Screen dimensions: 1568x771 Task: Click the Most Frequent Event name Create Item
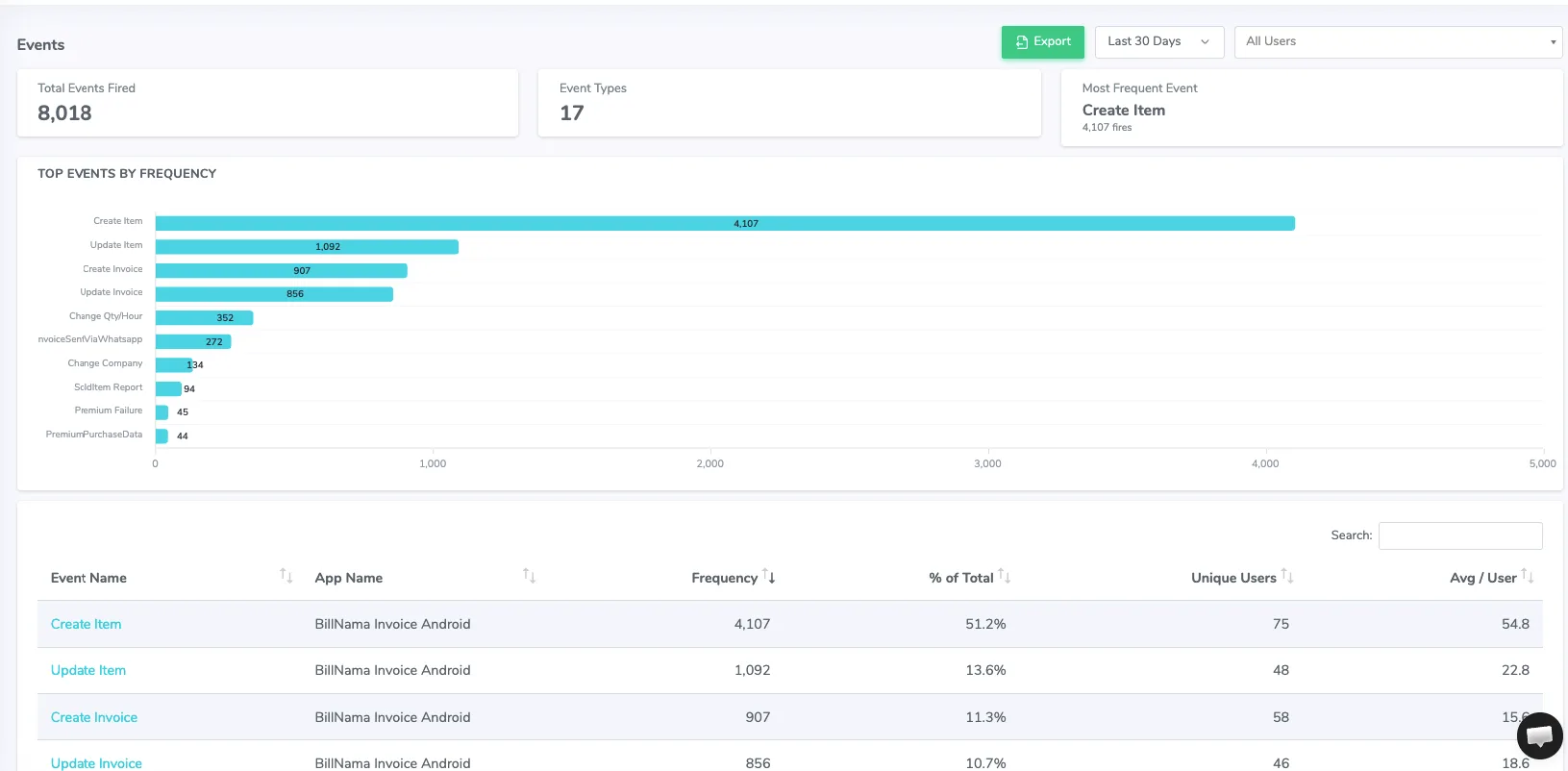(x=1124, y=111)
